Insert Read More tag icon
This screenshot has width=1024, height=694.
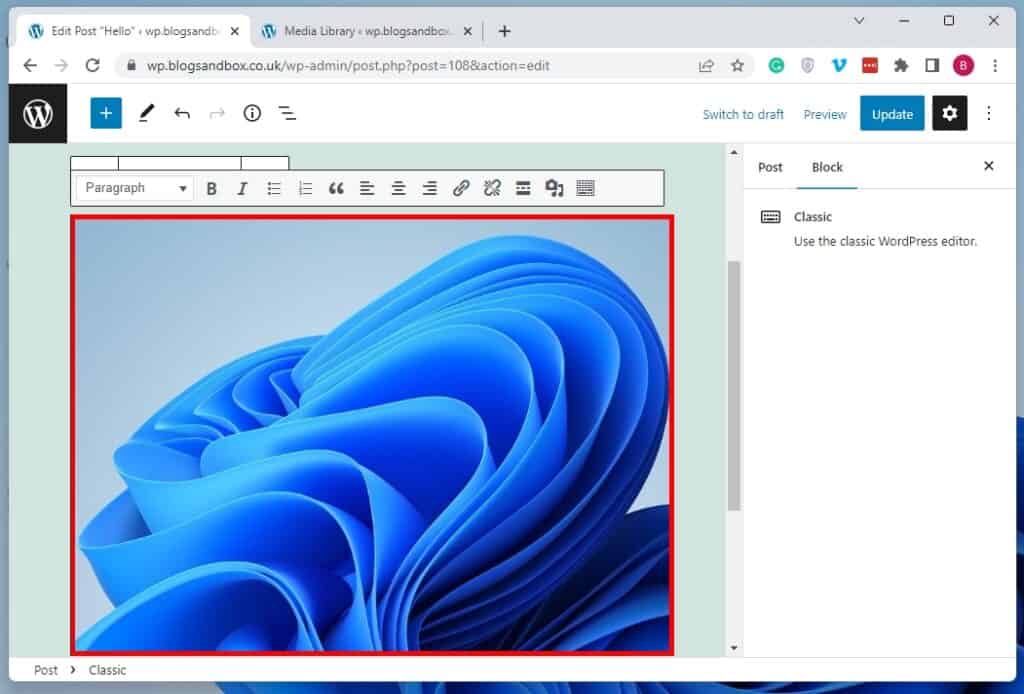pos(523,189)
